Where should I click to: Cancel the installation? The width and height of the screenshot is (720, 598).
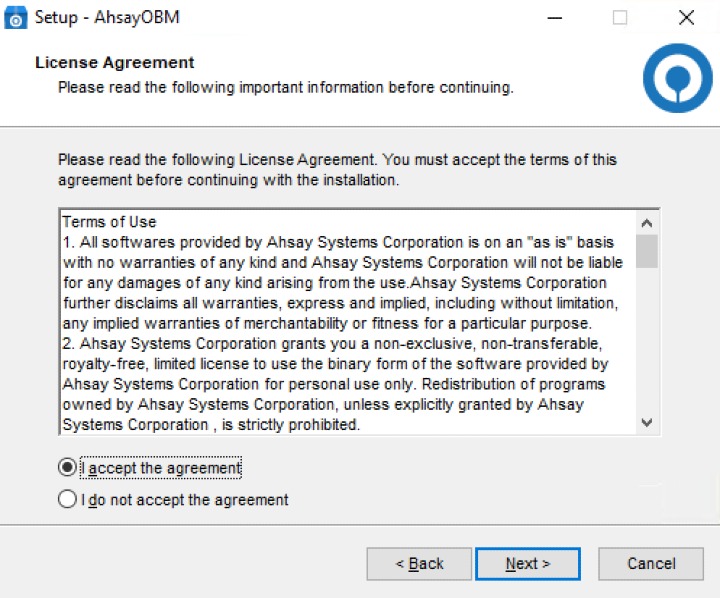coord(651,564)
